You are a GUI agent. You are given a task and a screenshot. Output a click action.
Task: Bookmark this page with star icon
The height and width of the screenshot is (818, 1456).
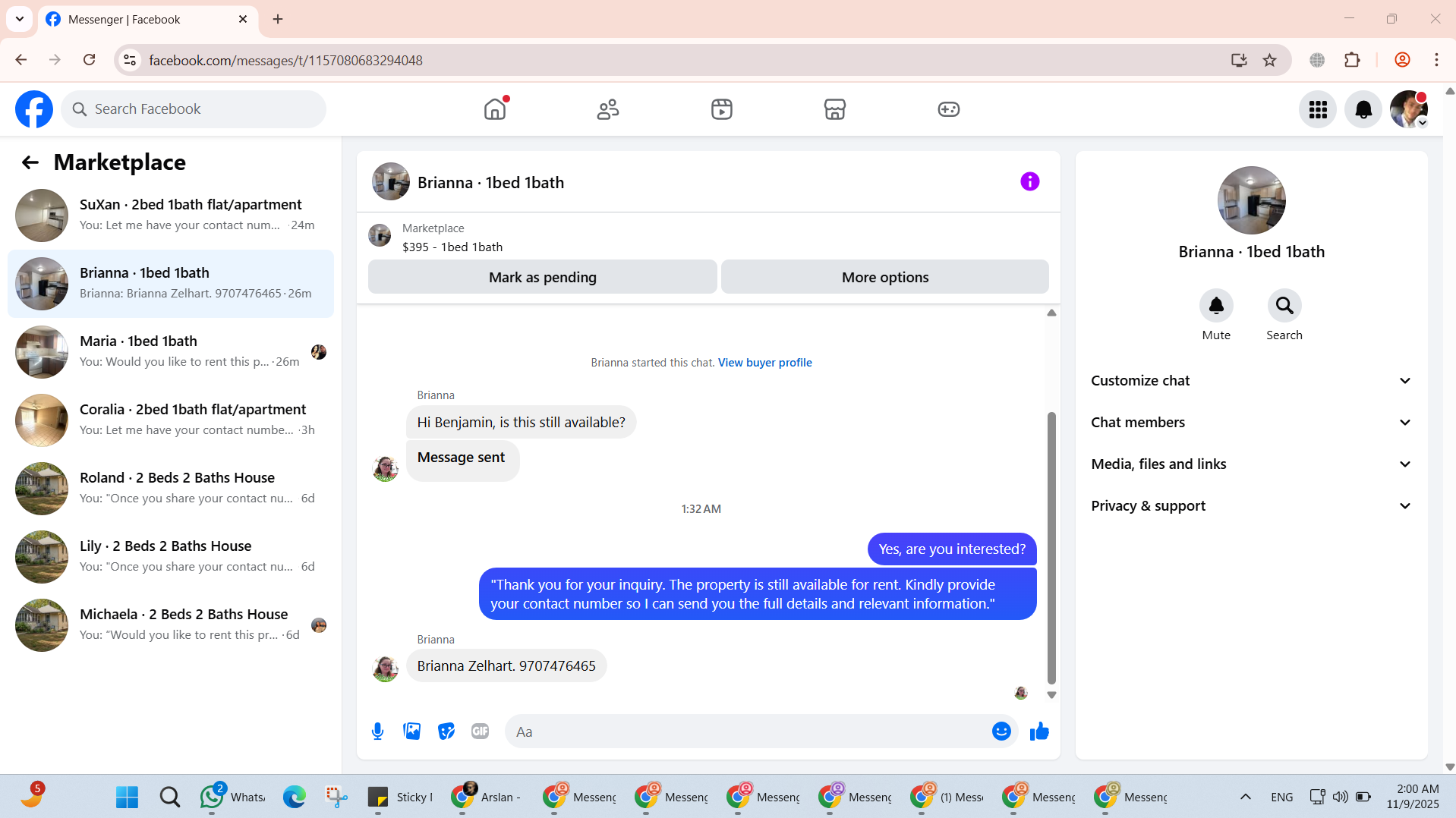click(1269, 60)
